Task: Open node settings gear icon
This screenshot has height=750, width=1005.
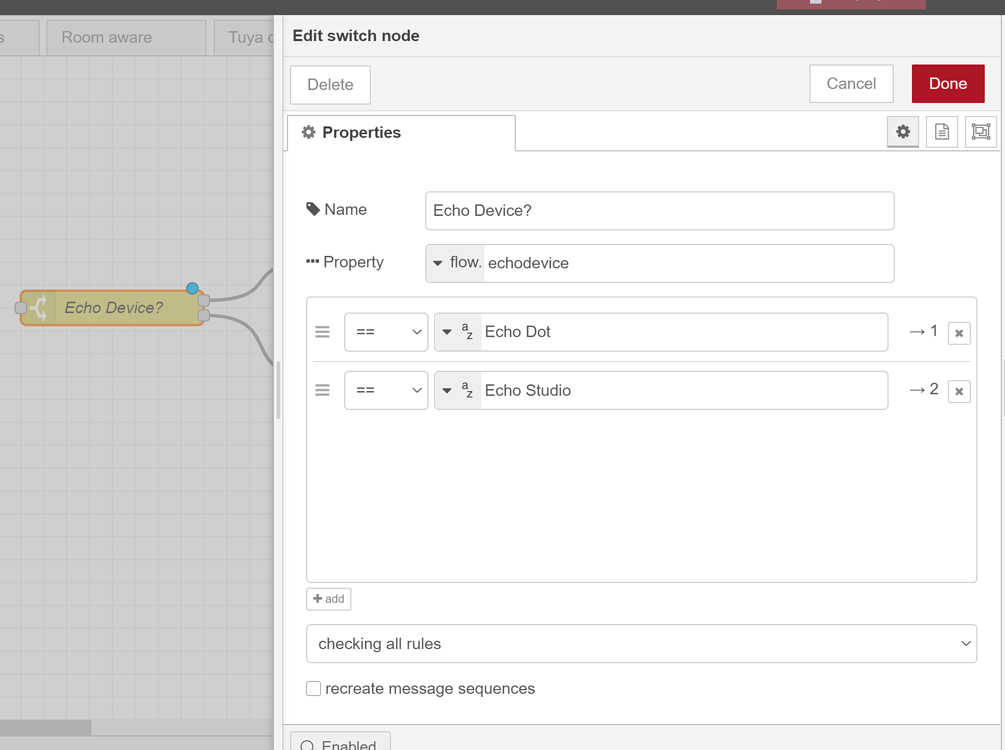Action: pos(903,132)
